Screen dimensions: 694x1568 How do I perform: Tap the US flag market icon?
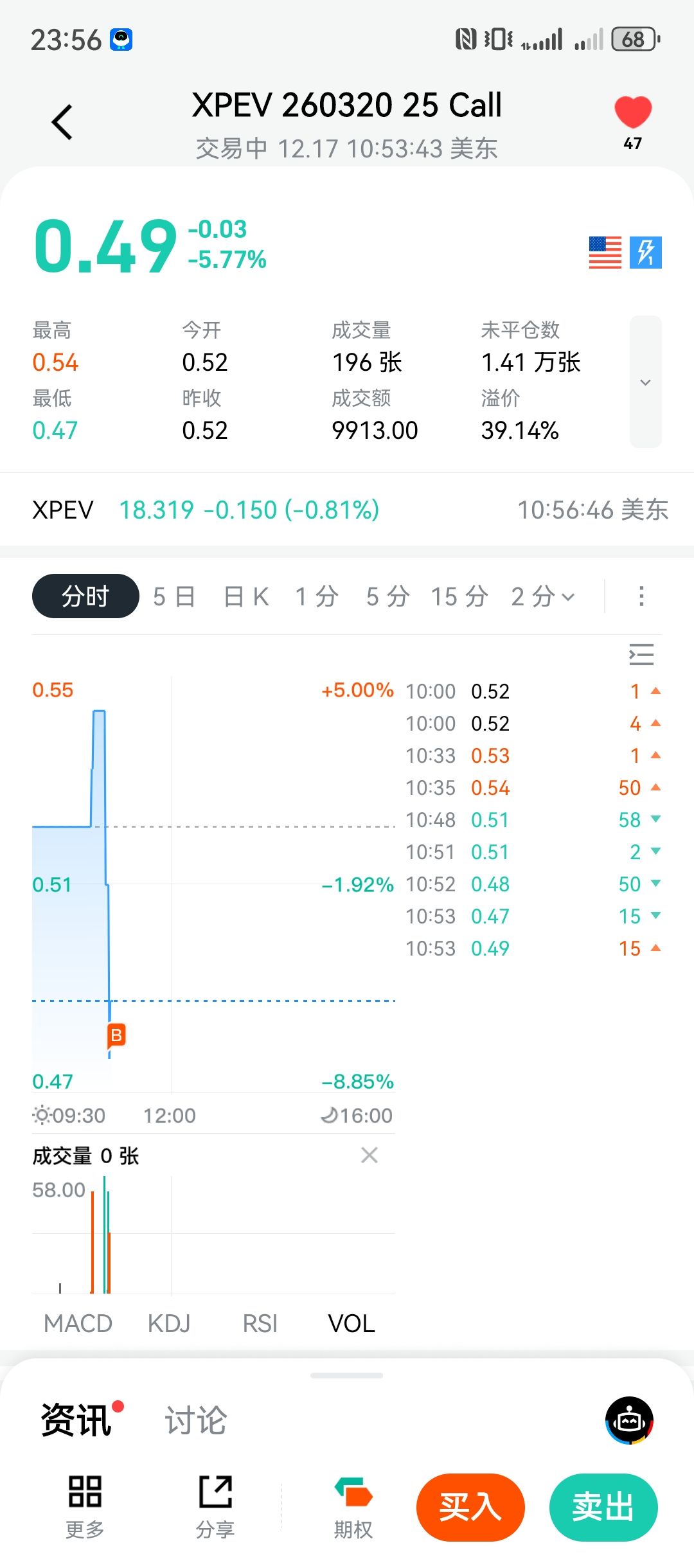pyautogui.click(x=605, y=252)
